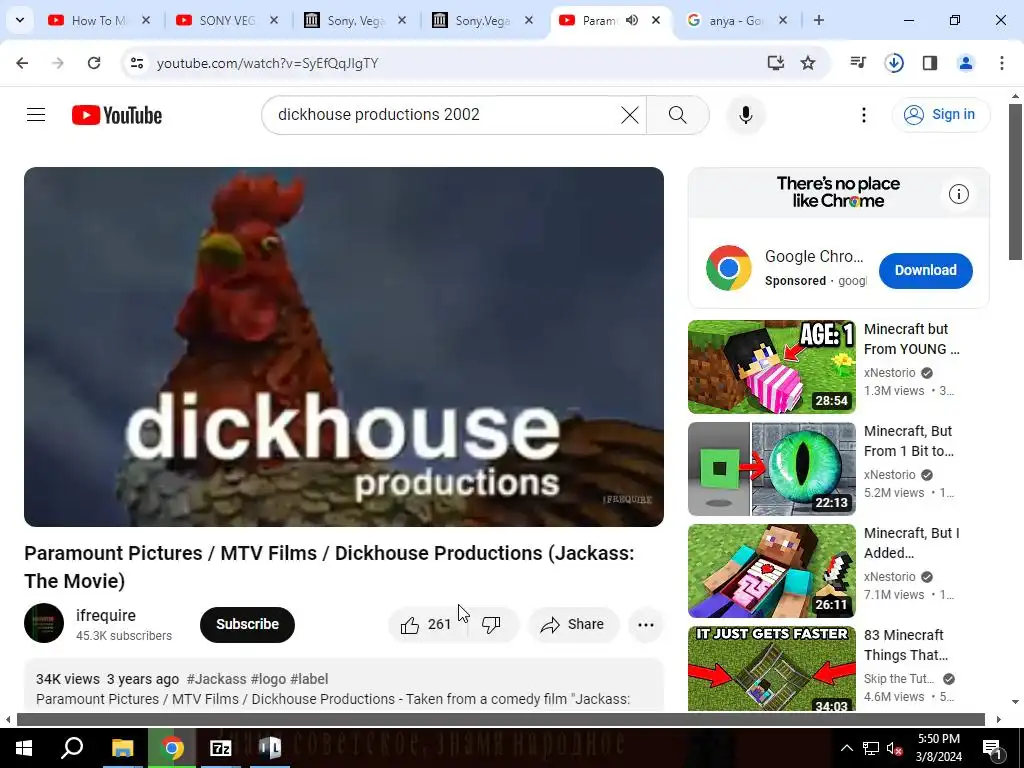
Task: Open Chrome profile icon
Action: tap(965, 63)
